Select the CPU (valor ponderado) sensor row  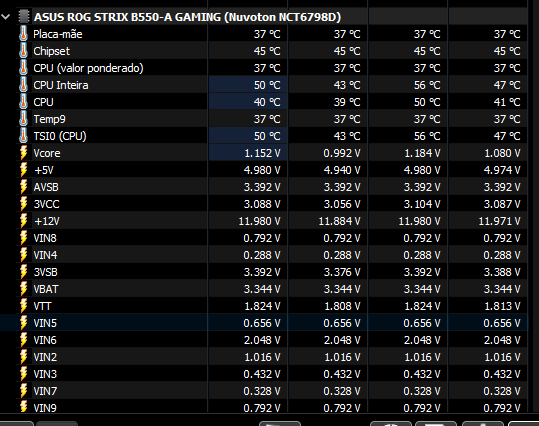click(x=264, y=68)
